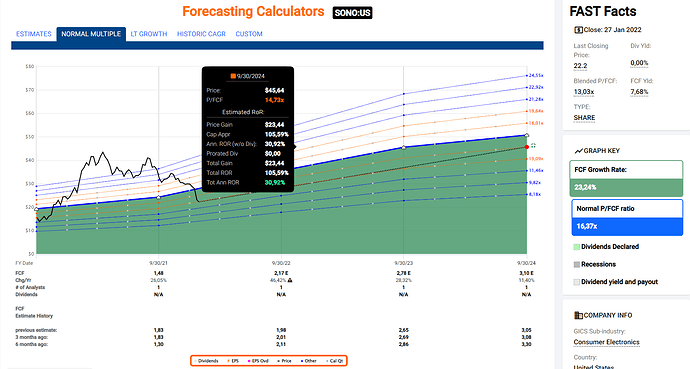This screenshot has height=369, width=690.
Task: Click the 21,28x multiple line label
Action: tap(536, 99)
